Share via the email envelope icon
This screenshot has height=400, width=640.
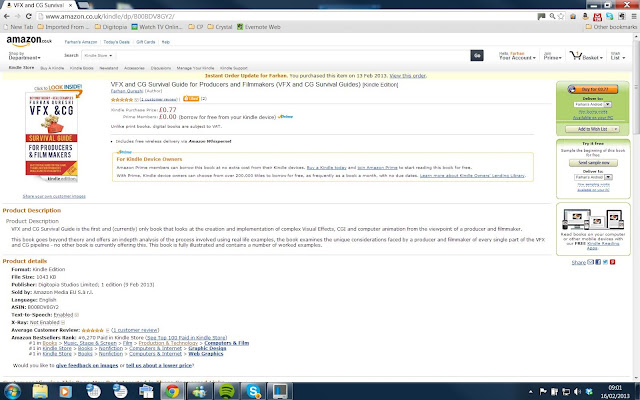click(x=590, y=262)
